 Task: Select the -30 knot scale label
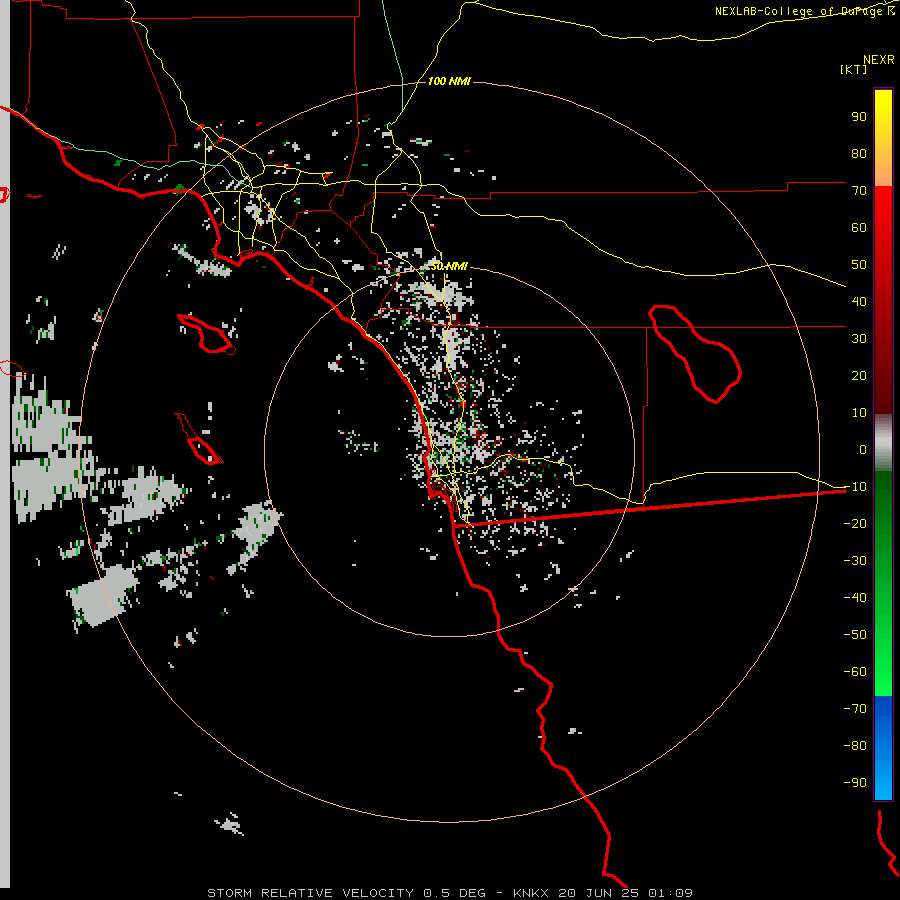pyautogui.click(x=855, y=561)
